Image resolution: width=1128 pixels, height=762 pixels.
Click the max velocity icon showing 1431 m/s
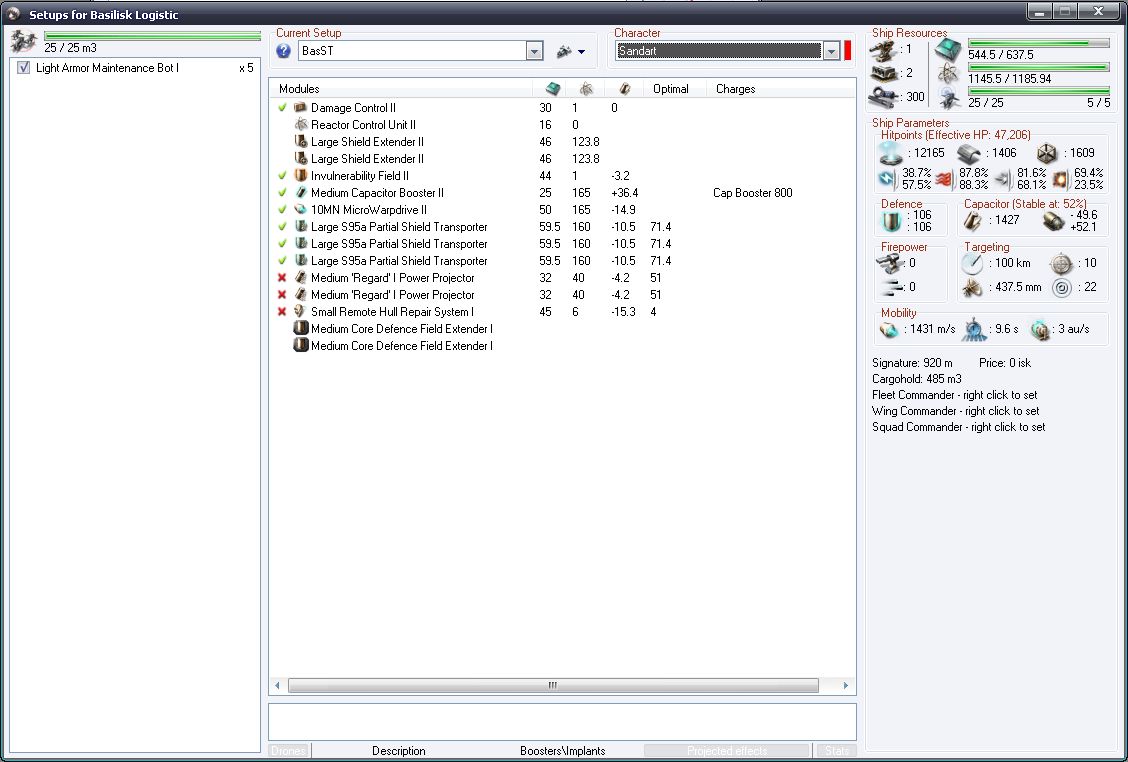(x=889, y=330)
